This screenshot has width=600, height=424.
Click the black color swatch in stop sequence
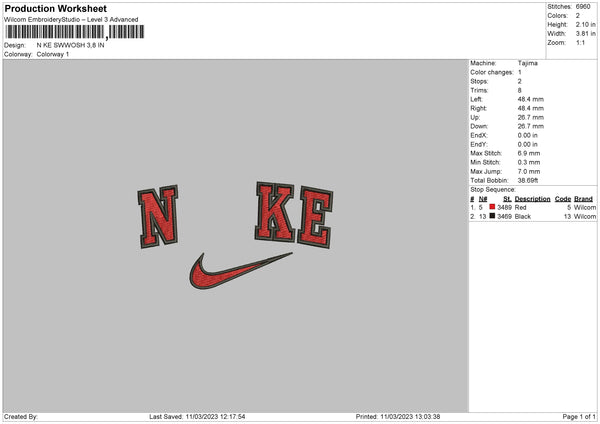click(492, 216)
